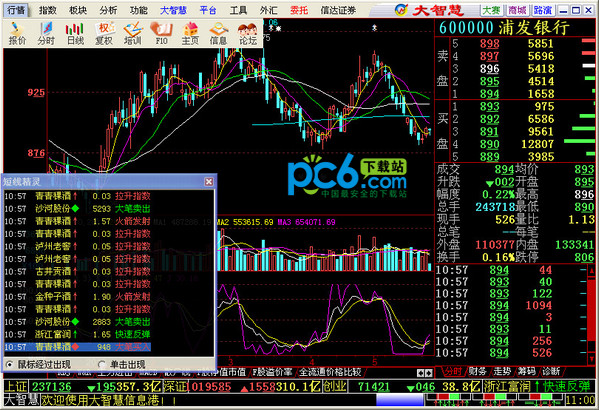The image size is (599, 410).
Task: Select the 青青稞酒 1.57 火箭发射 row
Action: click(x=78, y=221)
